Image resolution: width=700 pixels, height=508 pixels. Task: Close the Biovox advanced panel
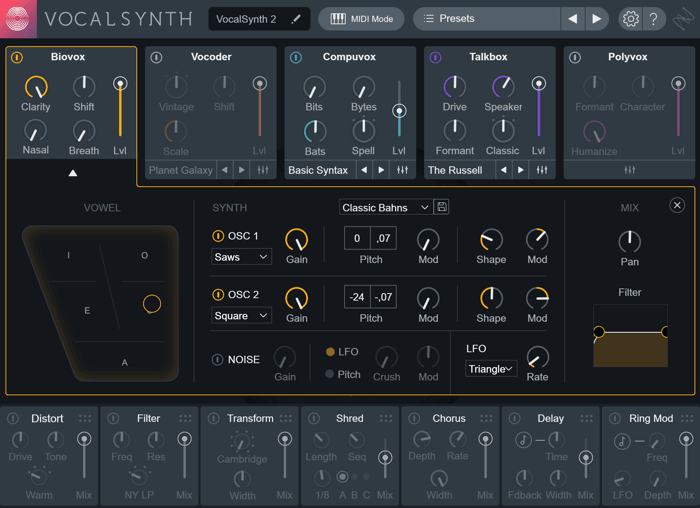coord(677,205)
